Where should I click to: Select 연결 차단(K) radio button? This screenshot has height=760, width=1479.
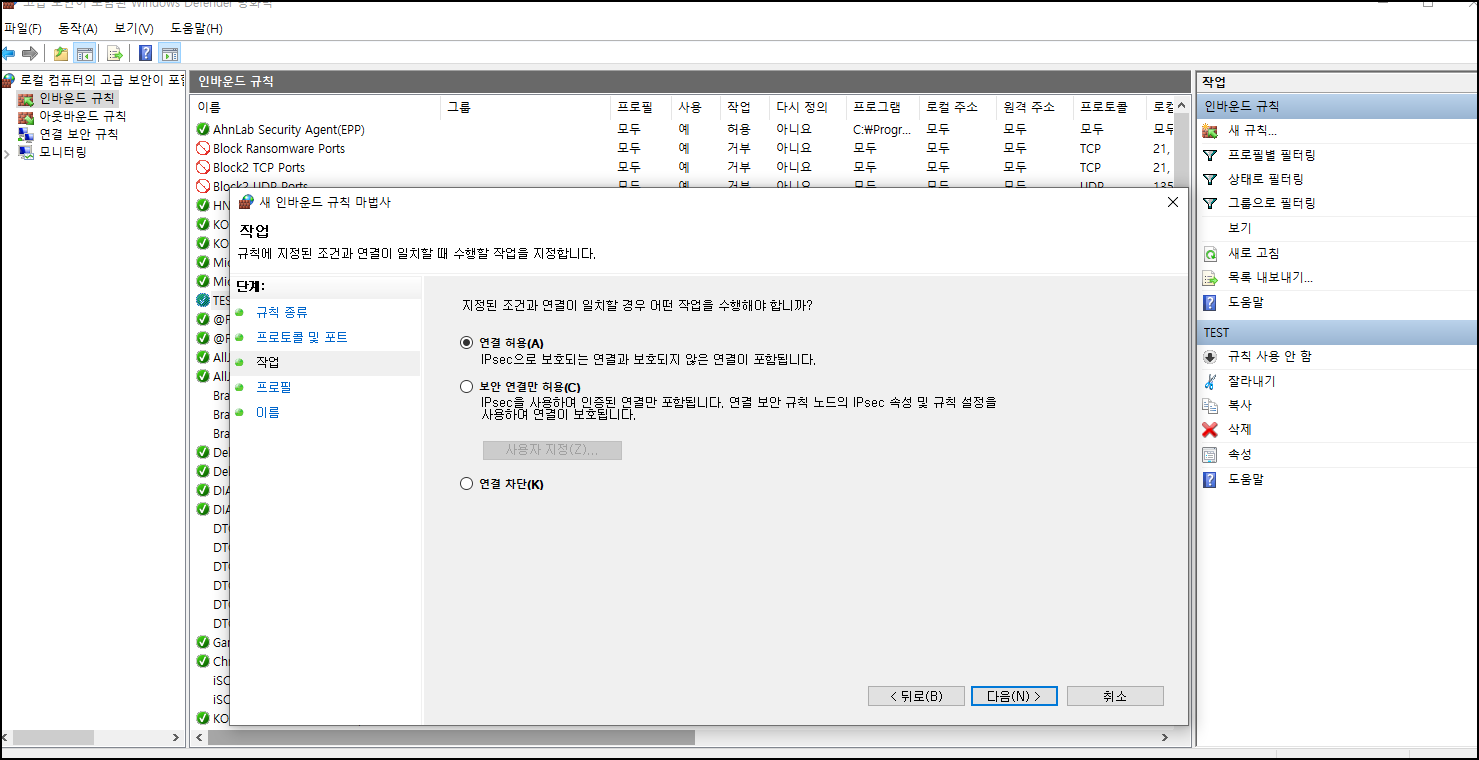(466, 484)
